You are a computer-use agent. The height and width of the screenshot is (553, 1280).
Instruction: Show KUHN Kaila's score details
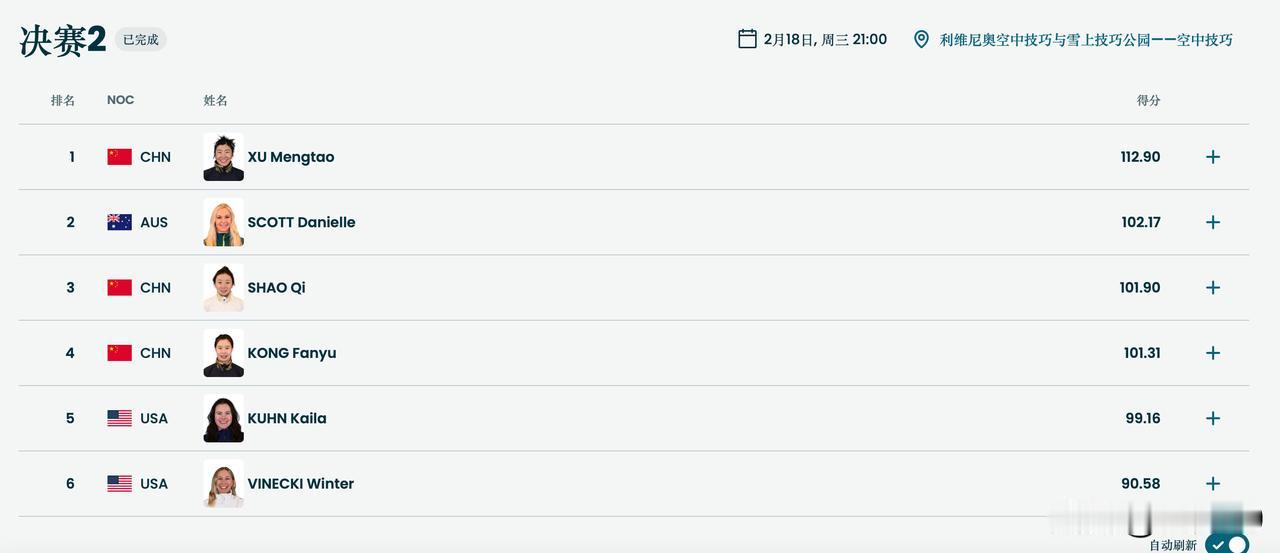coord(1213,418)
